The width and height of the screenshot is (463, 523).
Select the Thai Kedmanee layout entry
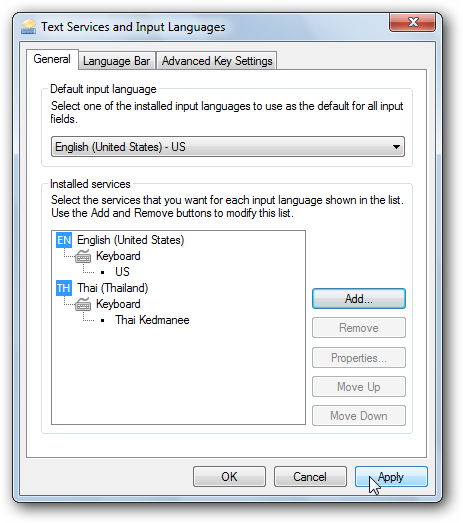click(152, 320)
